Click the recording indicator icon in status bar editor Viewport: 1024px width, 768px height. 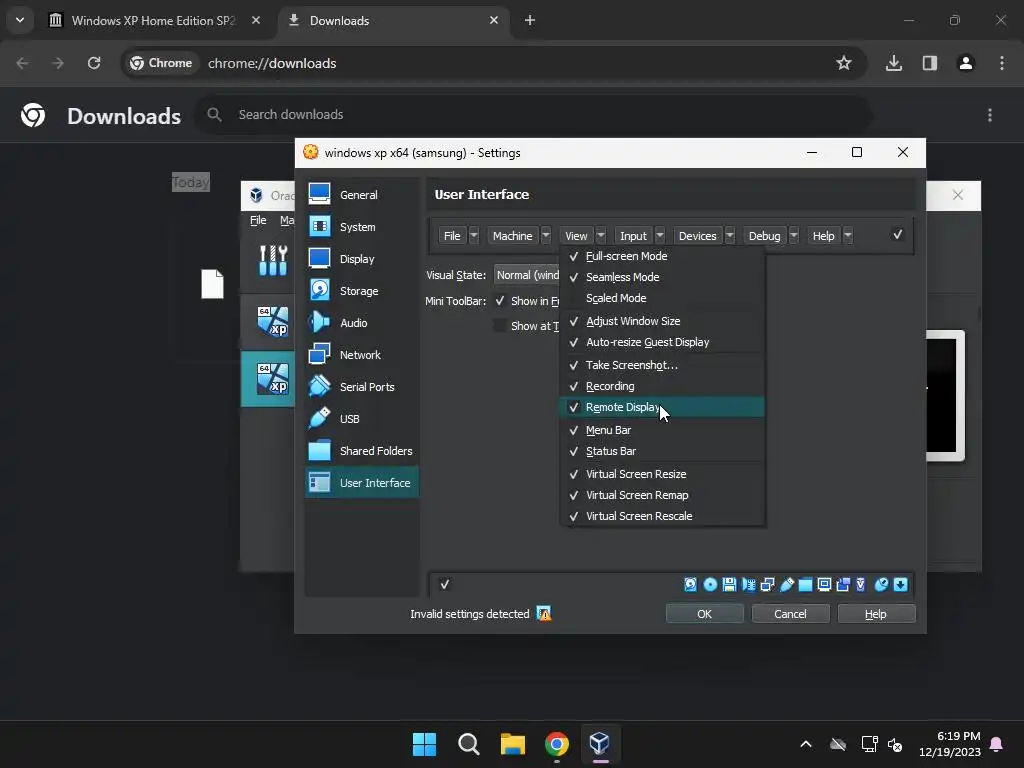(x=843, y=584)
